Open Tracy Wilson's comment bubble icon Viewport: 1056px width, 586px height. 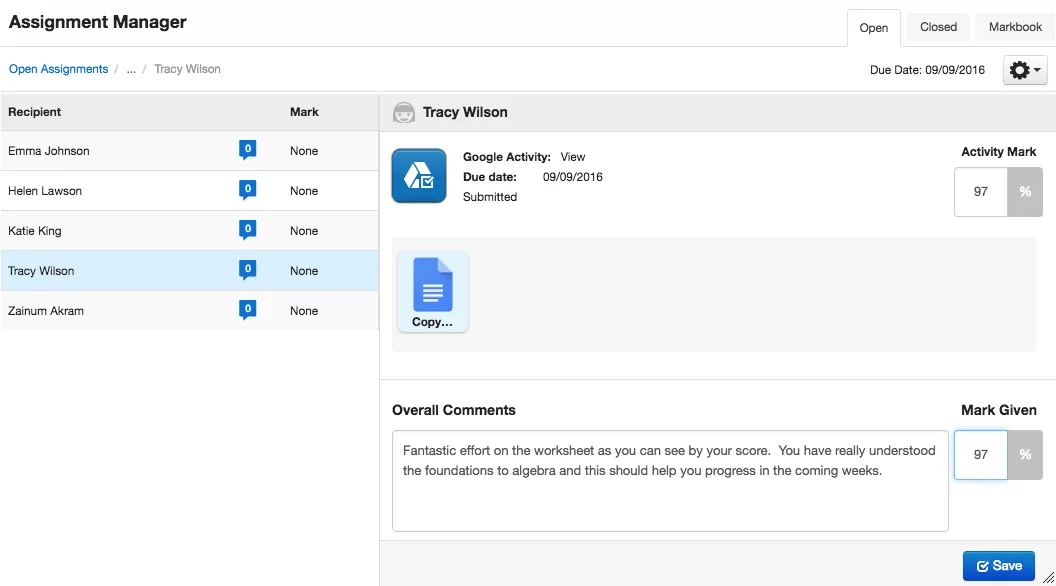[247, 270]
